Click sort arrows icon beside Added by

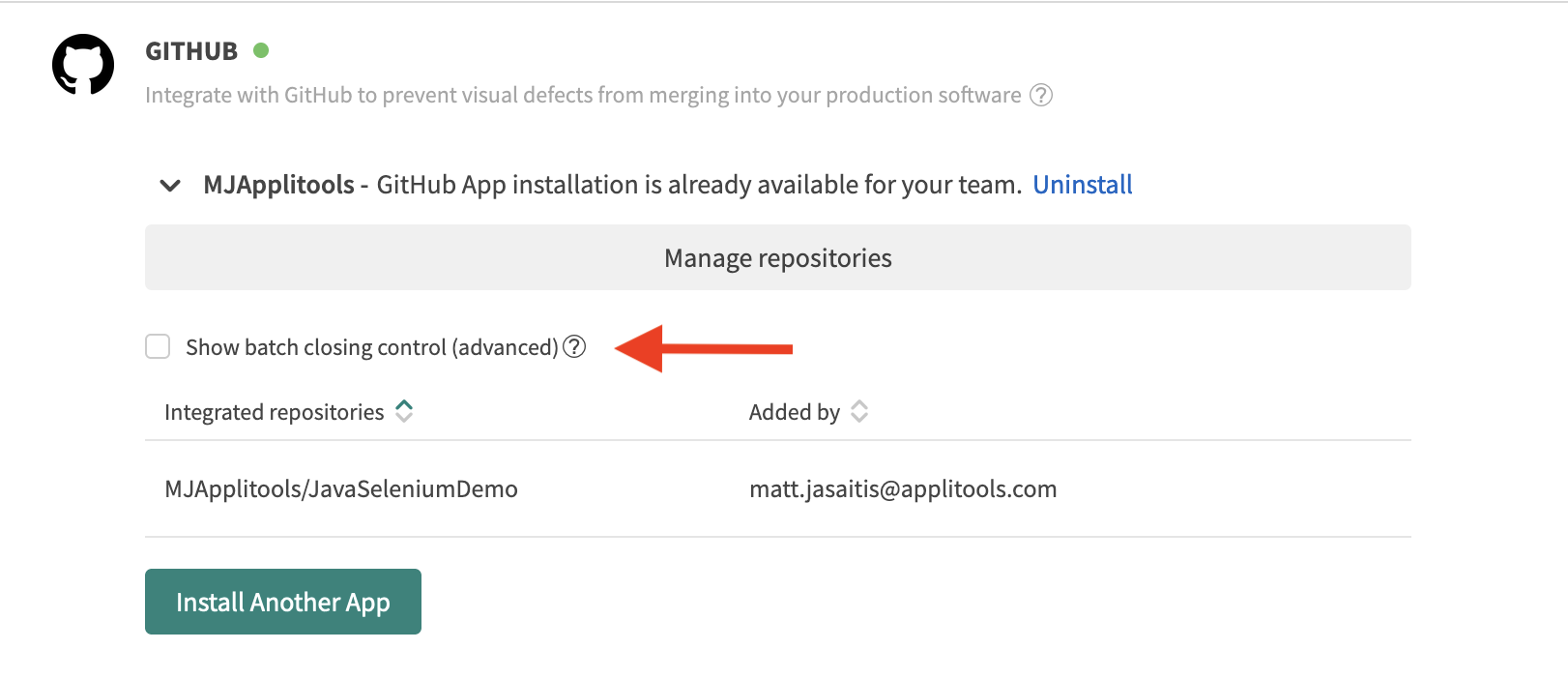click(859, 411)
